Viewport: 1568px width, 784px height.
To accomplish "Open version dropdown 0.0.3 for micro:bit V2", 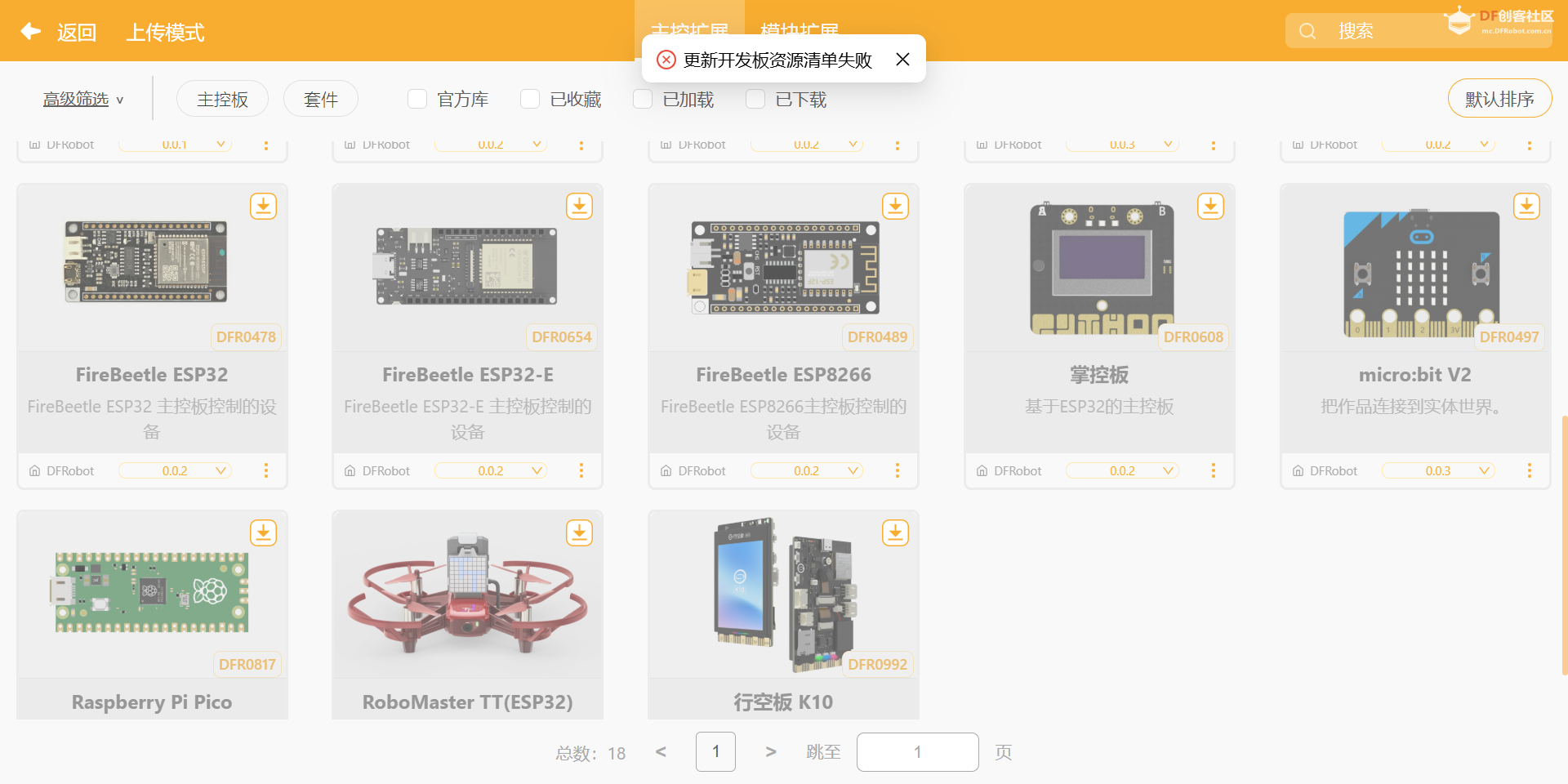I will (1438, 470).
